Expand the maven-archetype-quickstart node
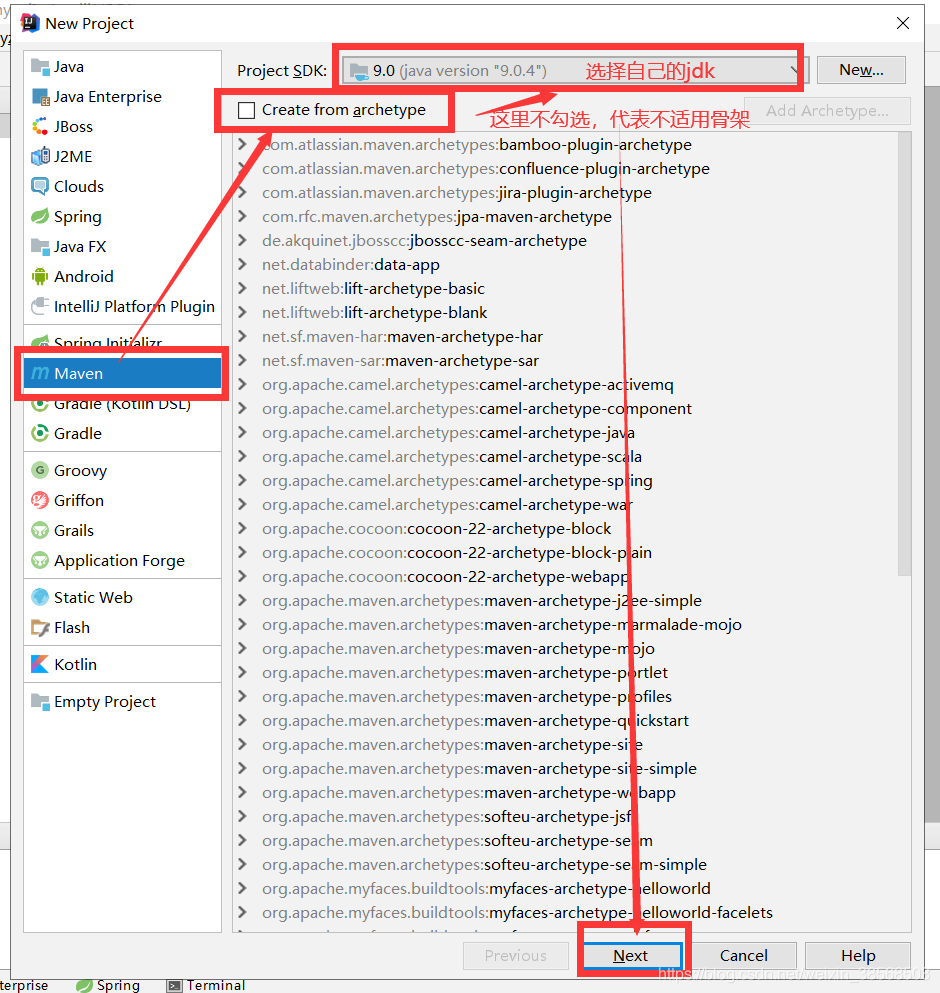Viewport: 940px width, 993px height. coord(242,721)
